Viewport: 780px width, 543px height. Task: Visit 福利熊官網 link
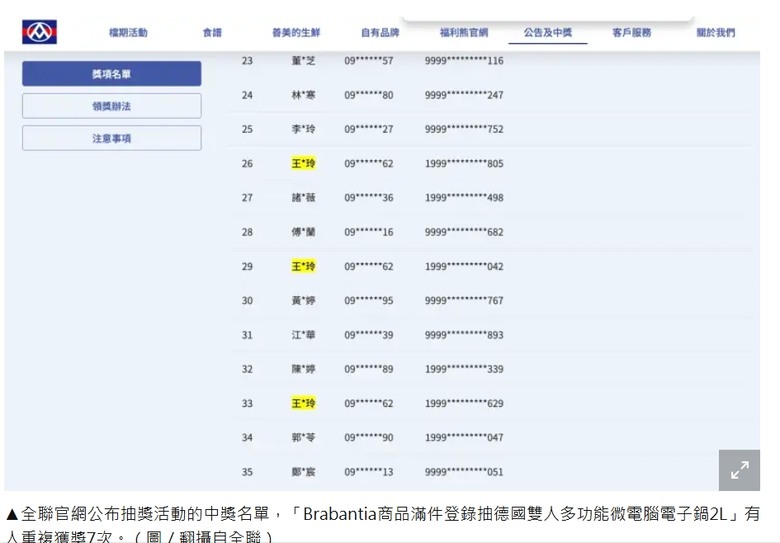464,32
